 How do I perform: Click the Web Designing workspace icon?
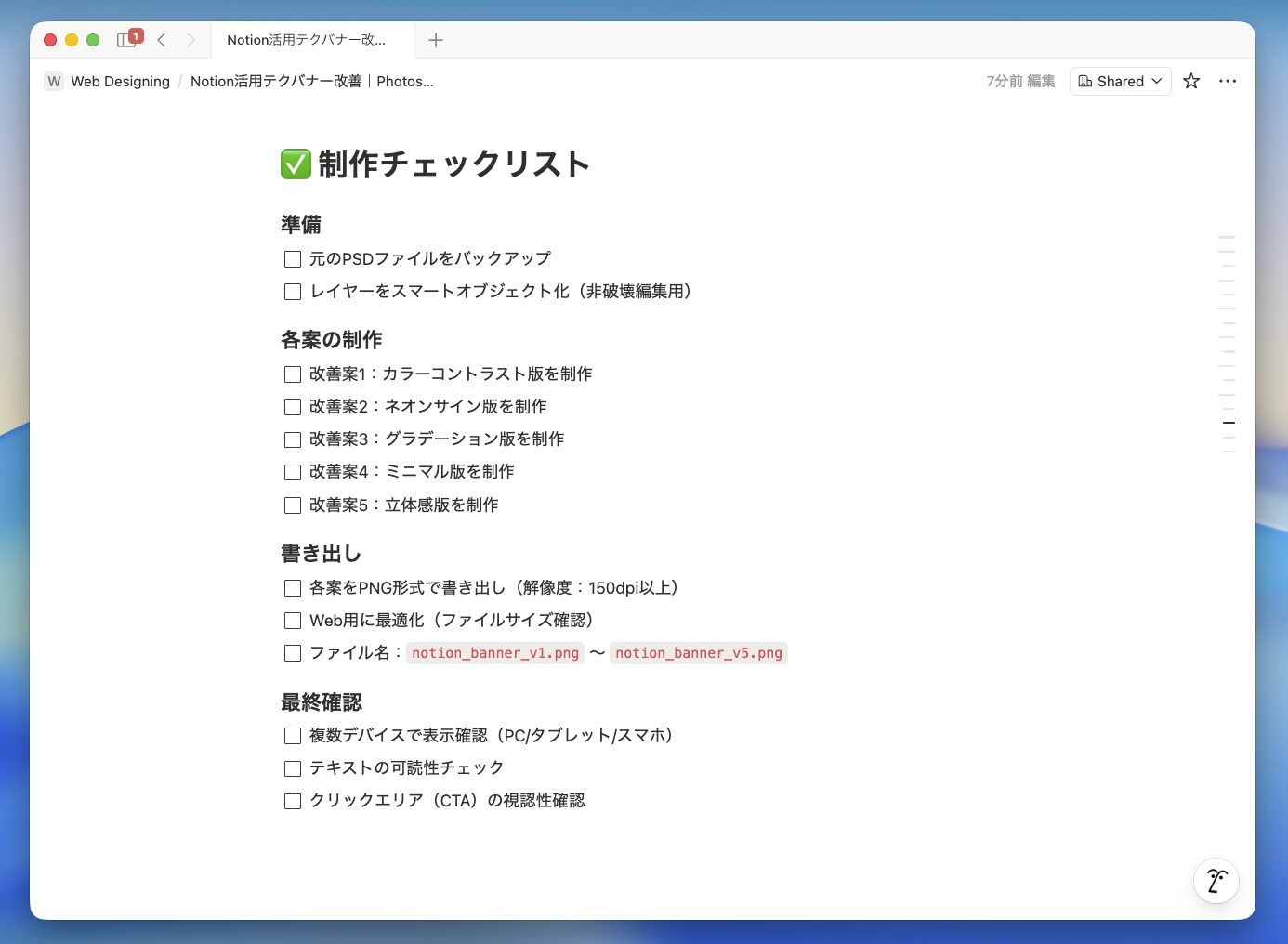(54, 81)
